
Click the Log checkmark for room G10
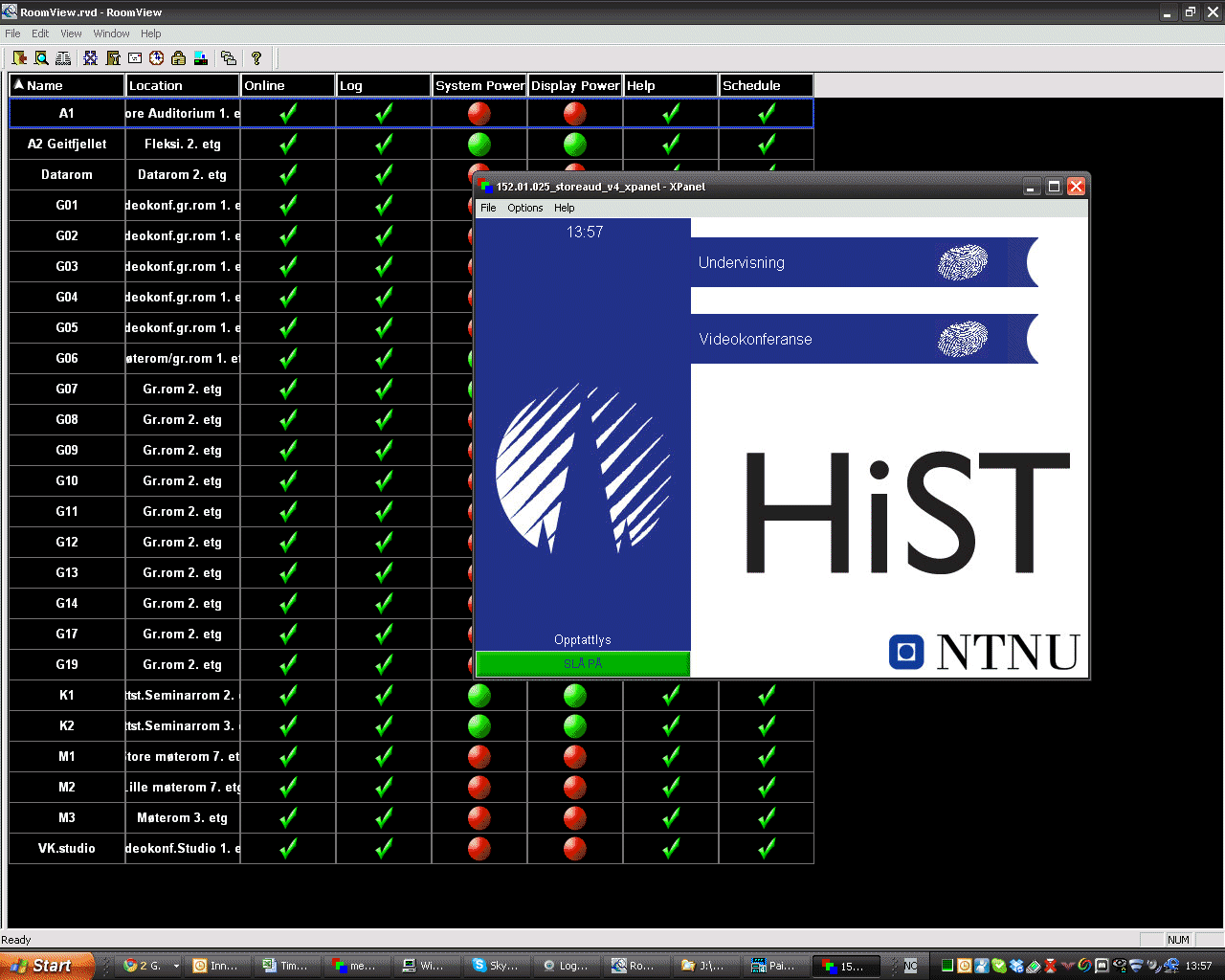click(x=384, y=480)
